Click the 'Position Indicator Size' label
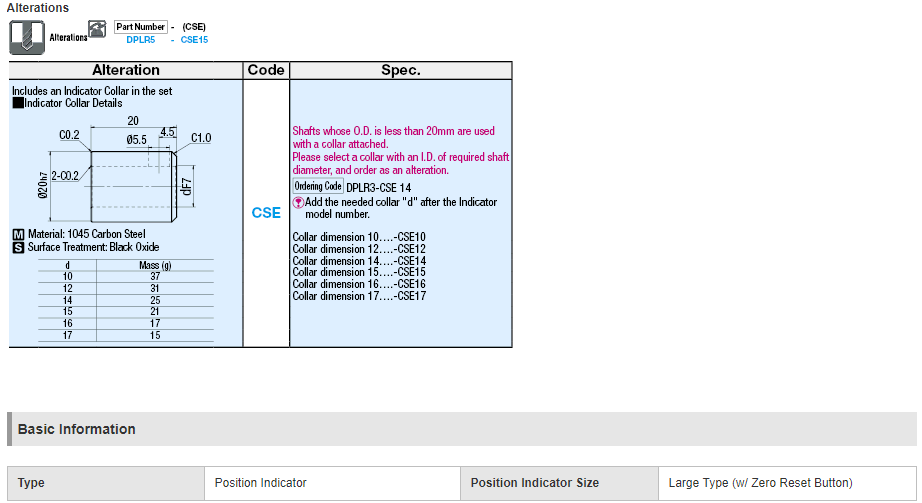The width and height of the screenshot is (922, 503). pyautogui.click(x=535, y=483)
